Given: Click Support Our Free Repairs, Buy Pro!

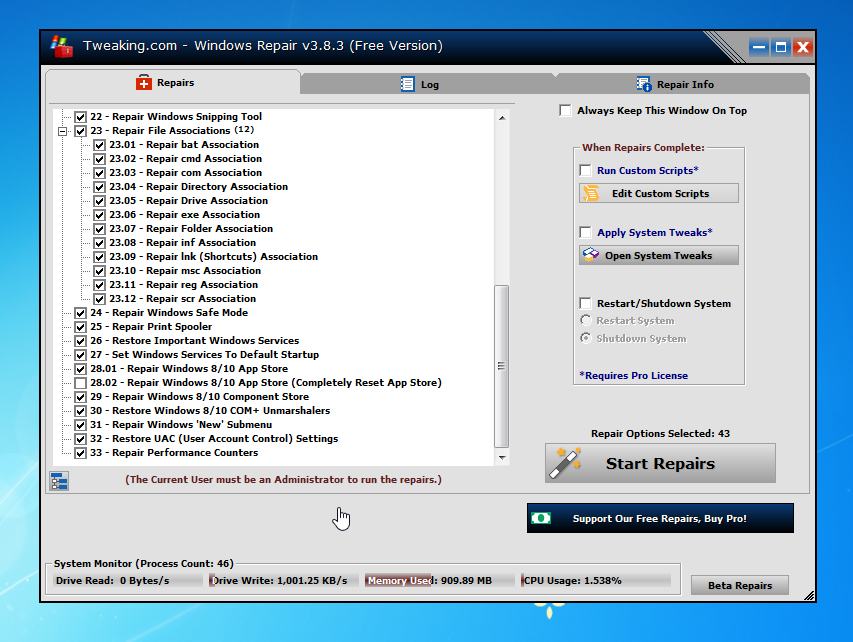Looking at the screenshot, I should pyautogui.click(x=660, y=518).
